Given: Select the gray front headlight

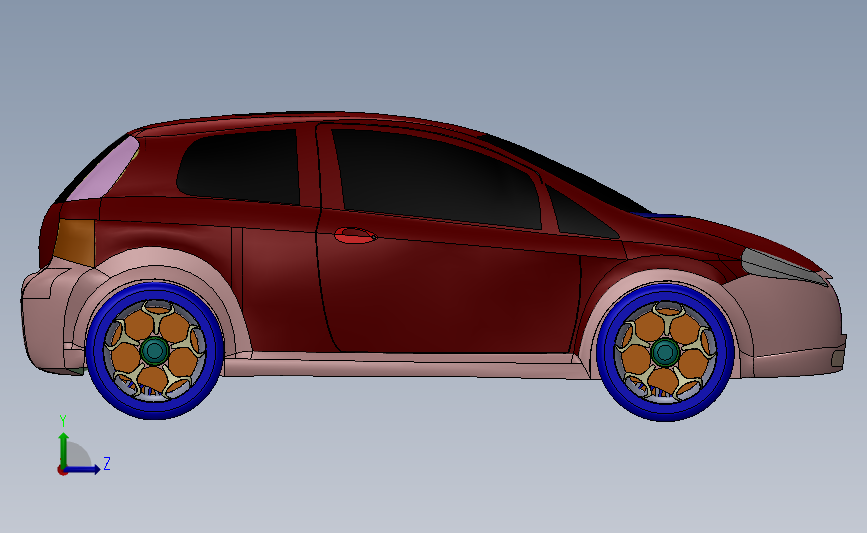Looking at the screenshot, I should coord(782,266).
